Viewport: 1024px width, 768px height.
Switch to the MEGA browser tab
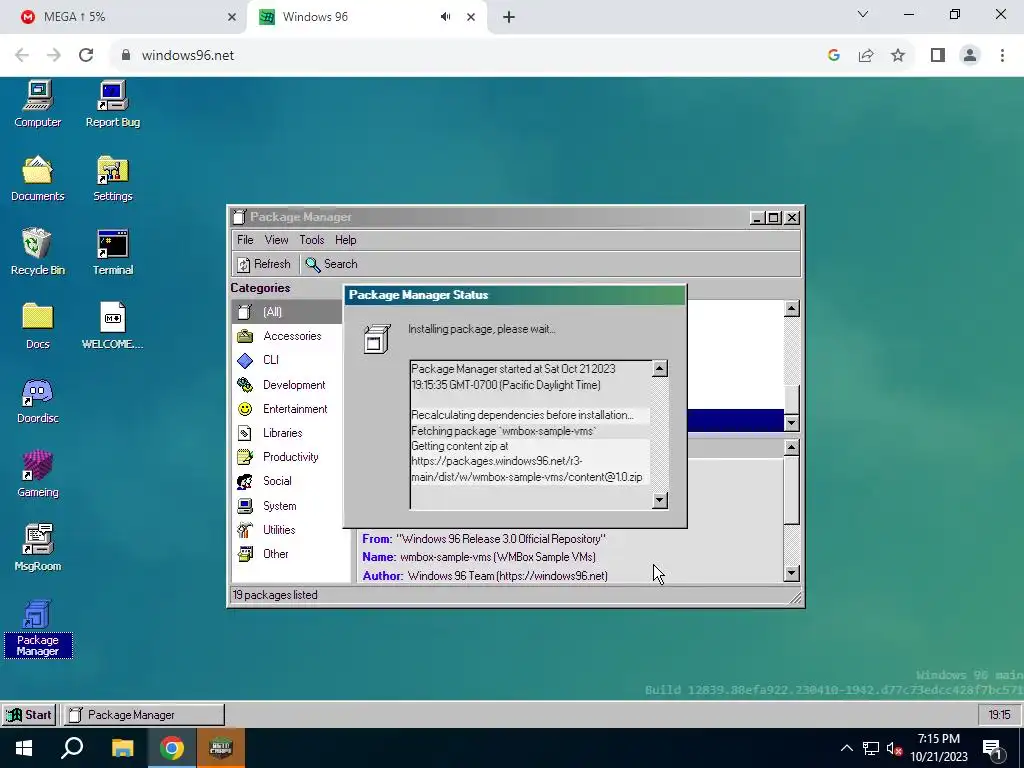coord(124,17)
